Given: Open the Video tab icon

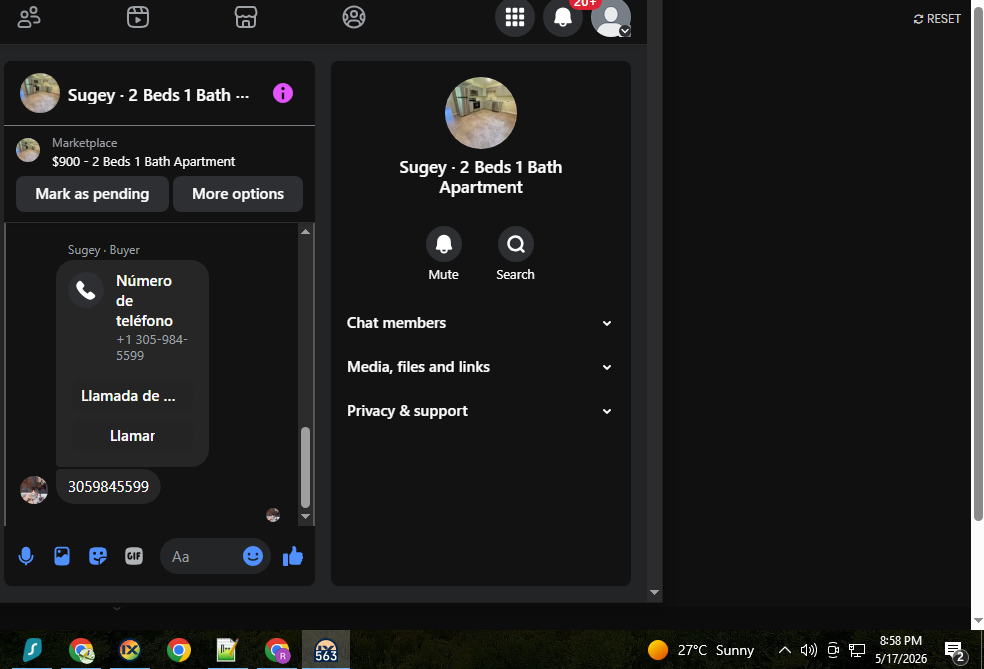Looking at the screenshot, I should click(x=137, y=17).
